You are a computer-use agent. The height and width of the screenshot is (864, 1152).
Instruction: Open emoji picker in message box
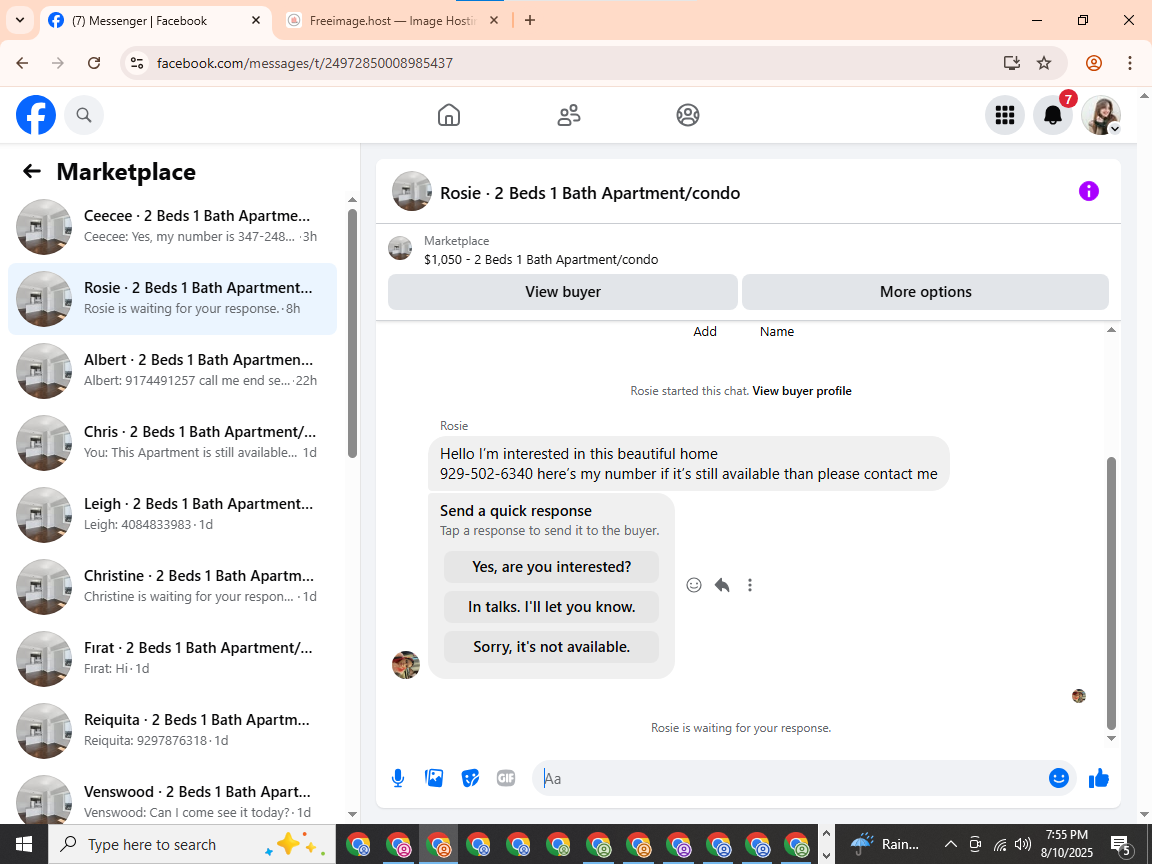[1058, 778]
